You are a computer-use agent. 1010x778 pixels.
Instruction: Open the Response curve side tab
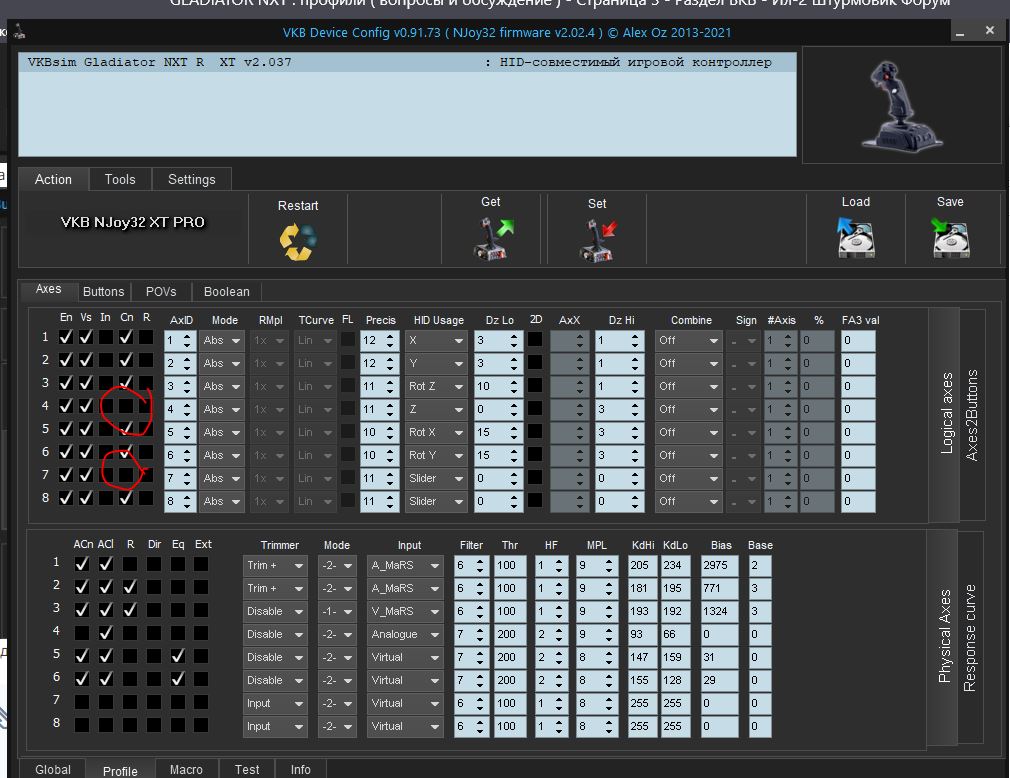[x=969, y=638]
